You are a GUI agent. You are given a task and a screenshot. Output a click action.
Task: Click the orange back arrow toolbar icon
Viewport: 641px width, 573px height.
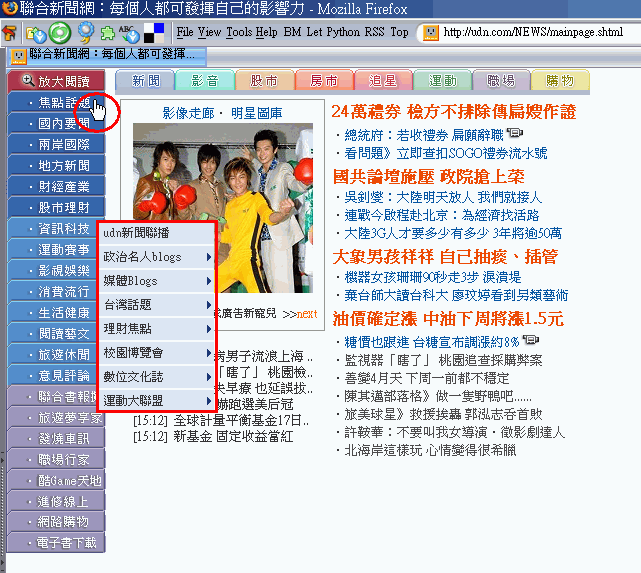(10, 33)
